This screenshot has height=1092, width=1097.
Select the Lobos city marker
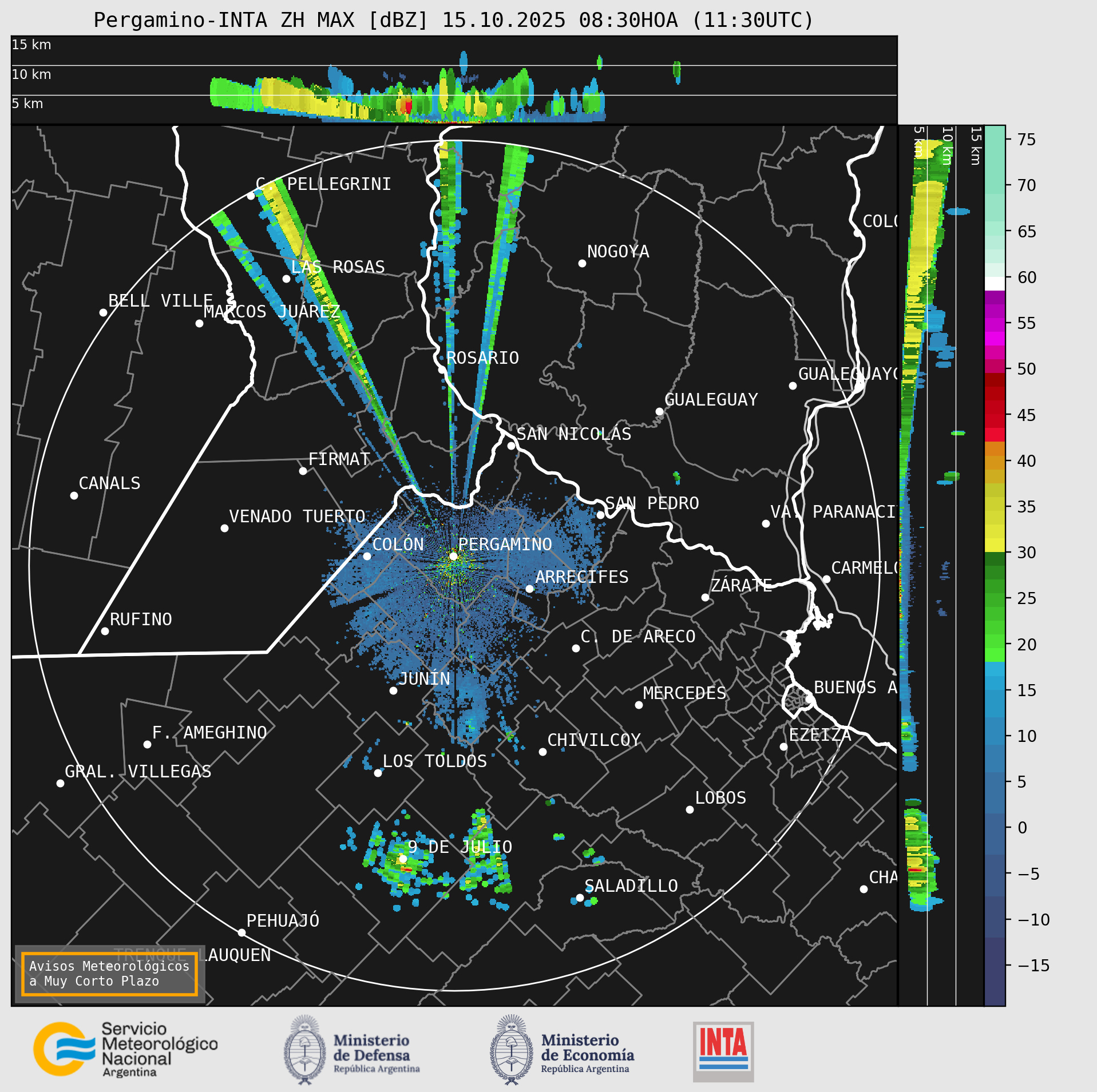690,809
